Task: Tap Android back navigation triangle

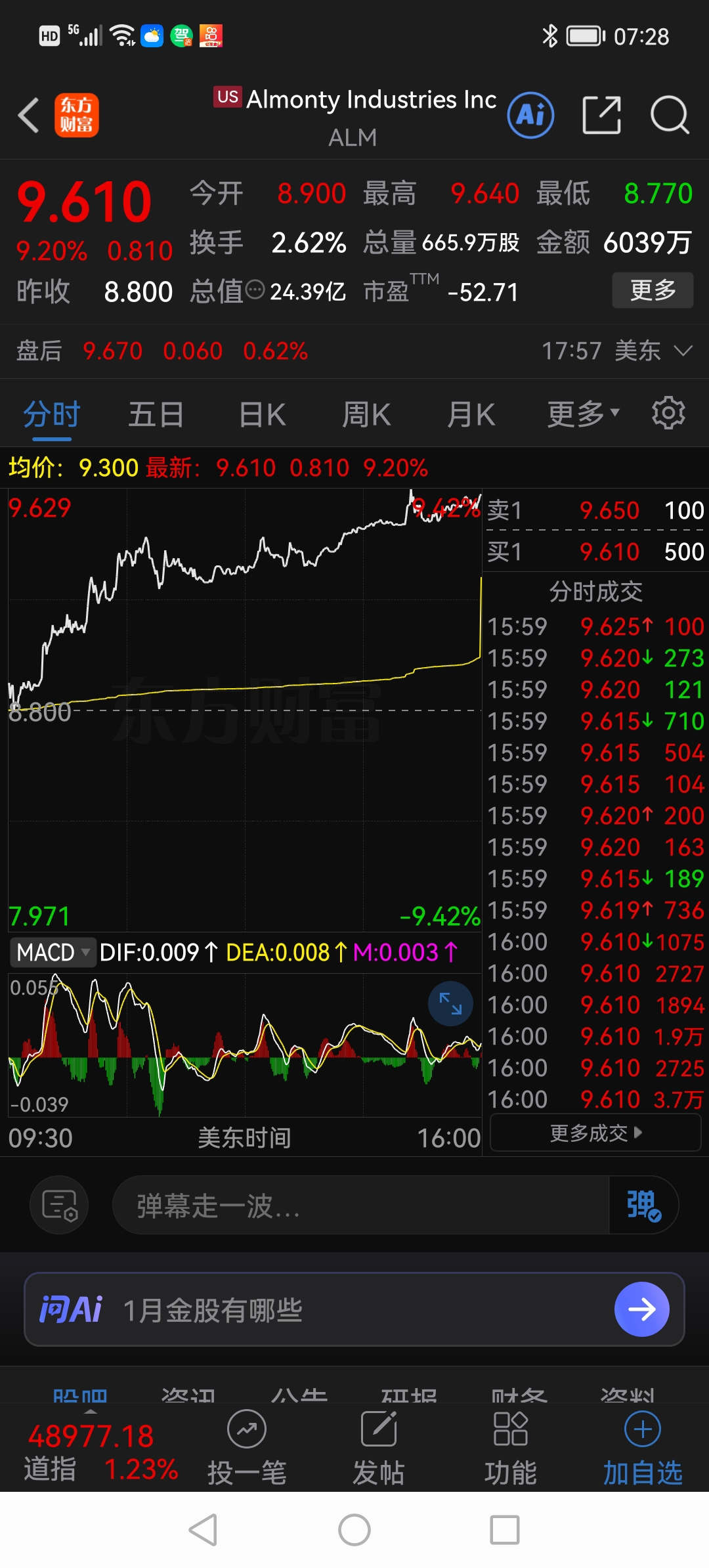Action: pos(204,1530)
